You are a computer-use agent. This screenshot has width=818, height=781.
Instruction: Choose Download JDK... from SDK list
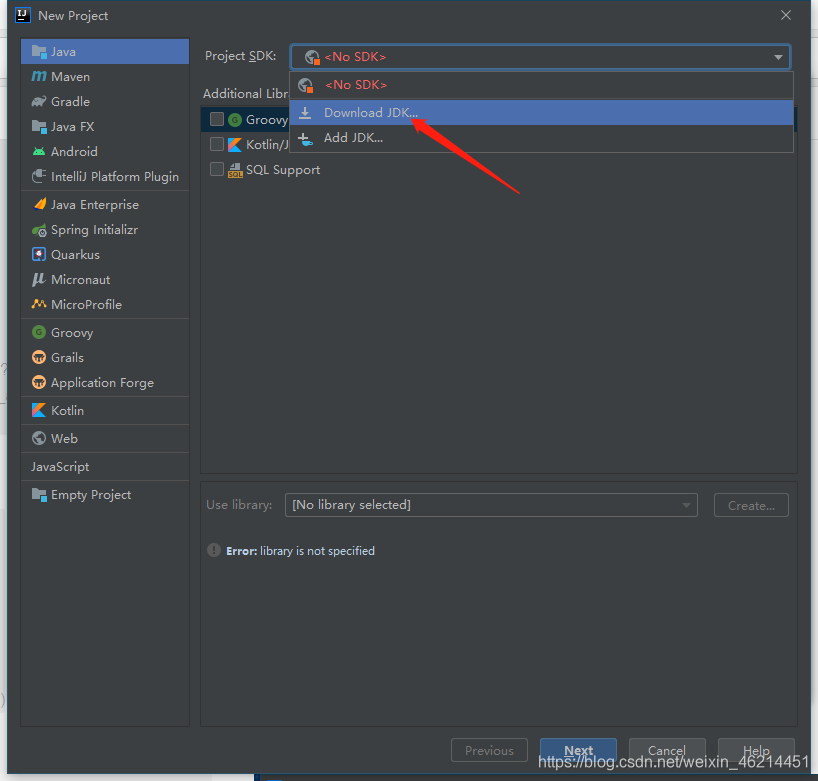point(541,113)
